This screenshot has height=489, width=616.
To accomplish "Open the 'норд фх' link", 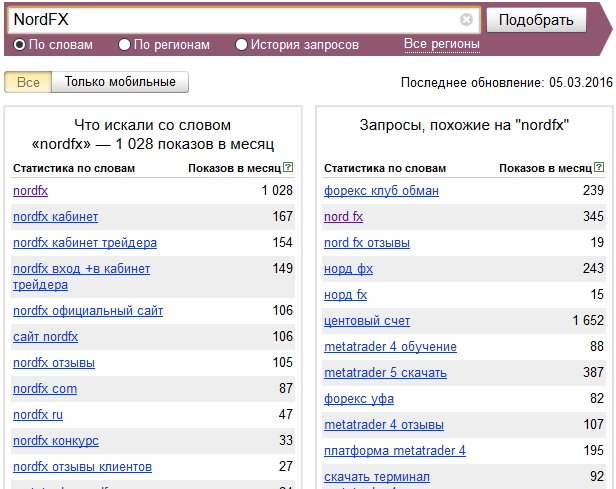I will coord(348,269).
